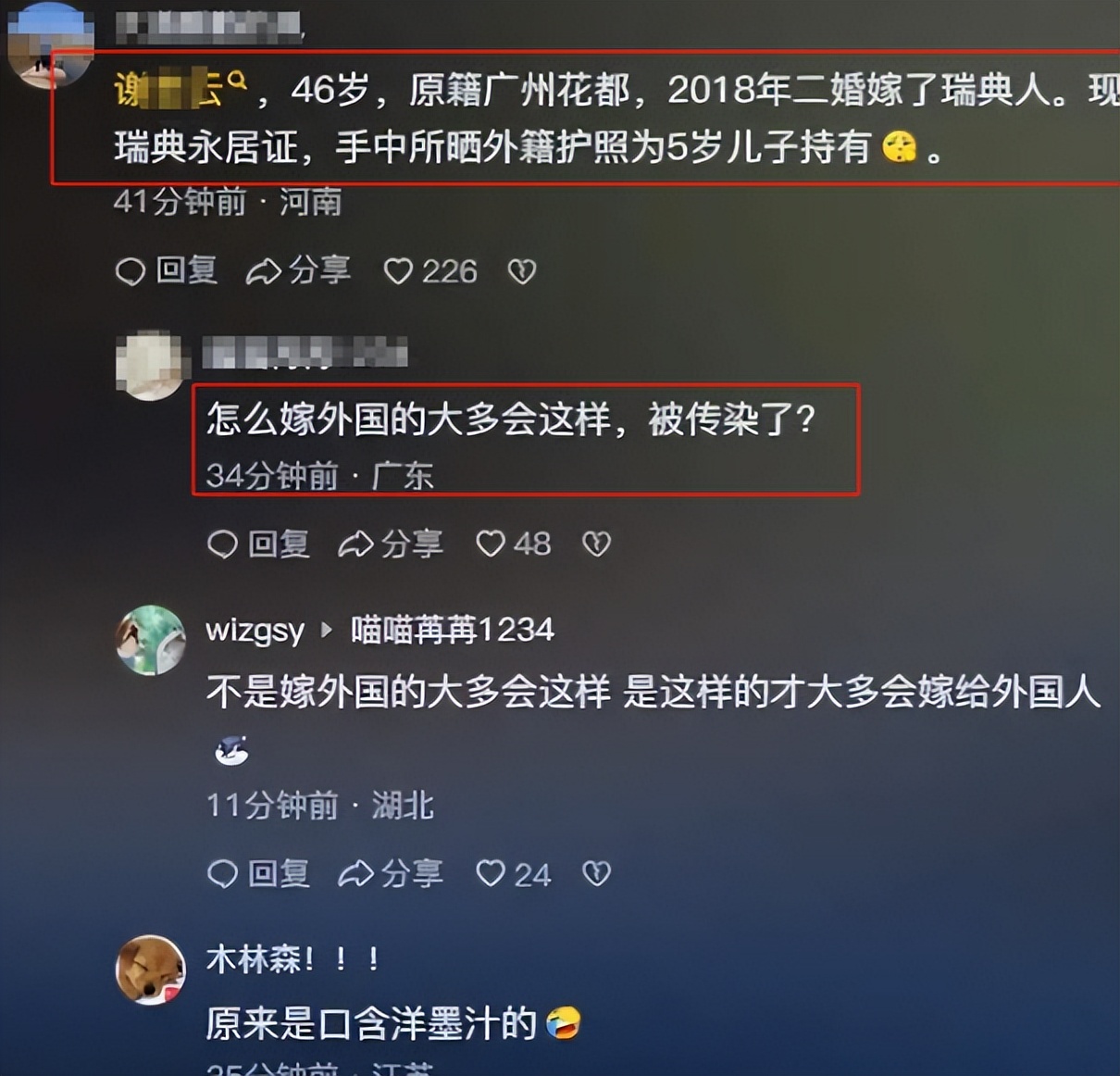Dislike the top comment from 河南

click(x=522, y=271)
